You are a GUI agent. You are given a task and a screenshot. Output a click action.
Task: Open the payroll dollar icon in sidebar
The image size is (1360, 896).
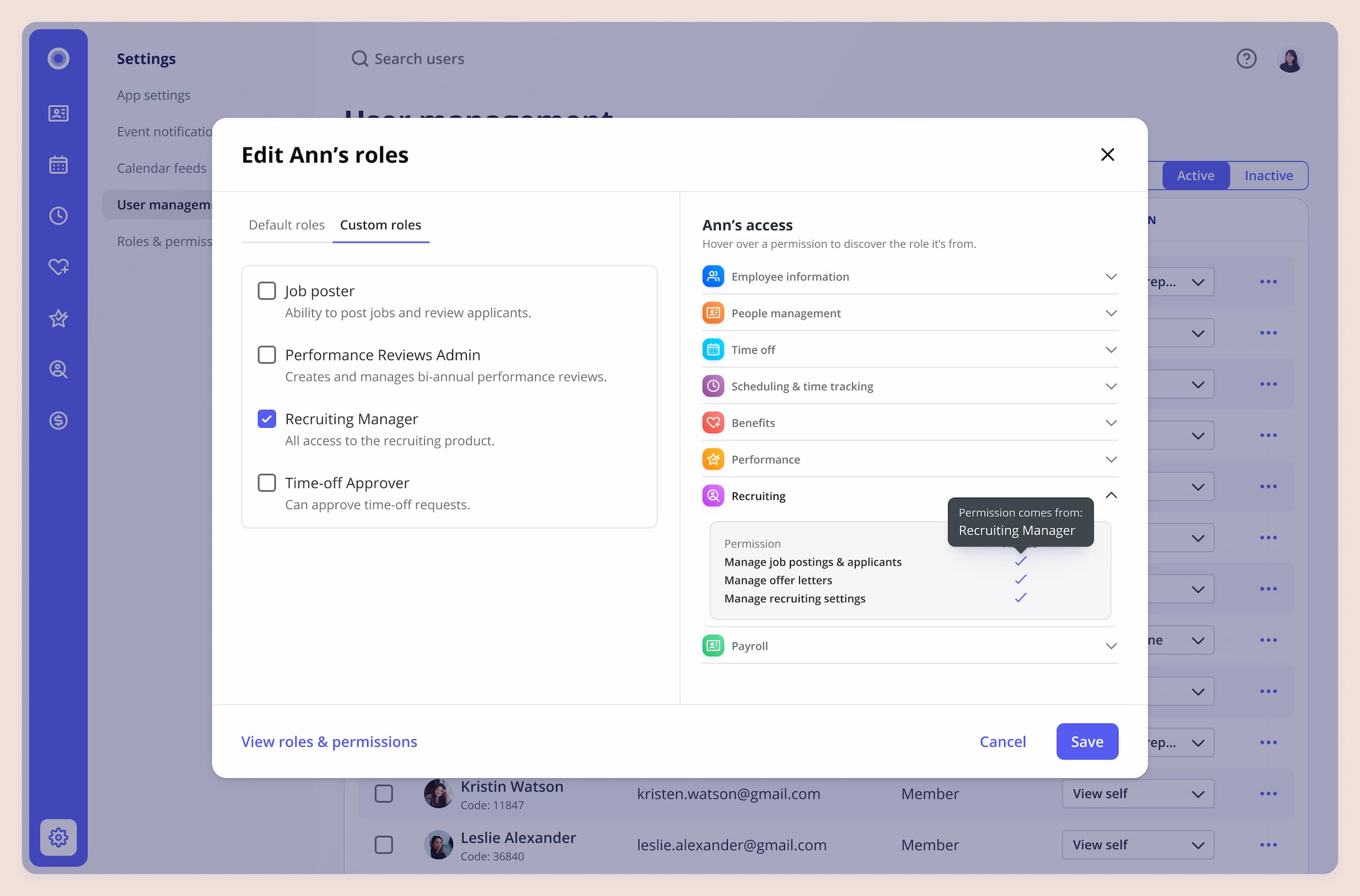click(x=58, y=421)
